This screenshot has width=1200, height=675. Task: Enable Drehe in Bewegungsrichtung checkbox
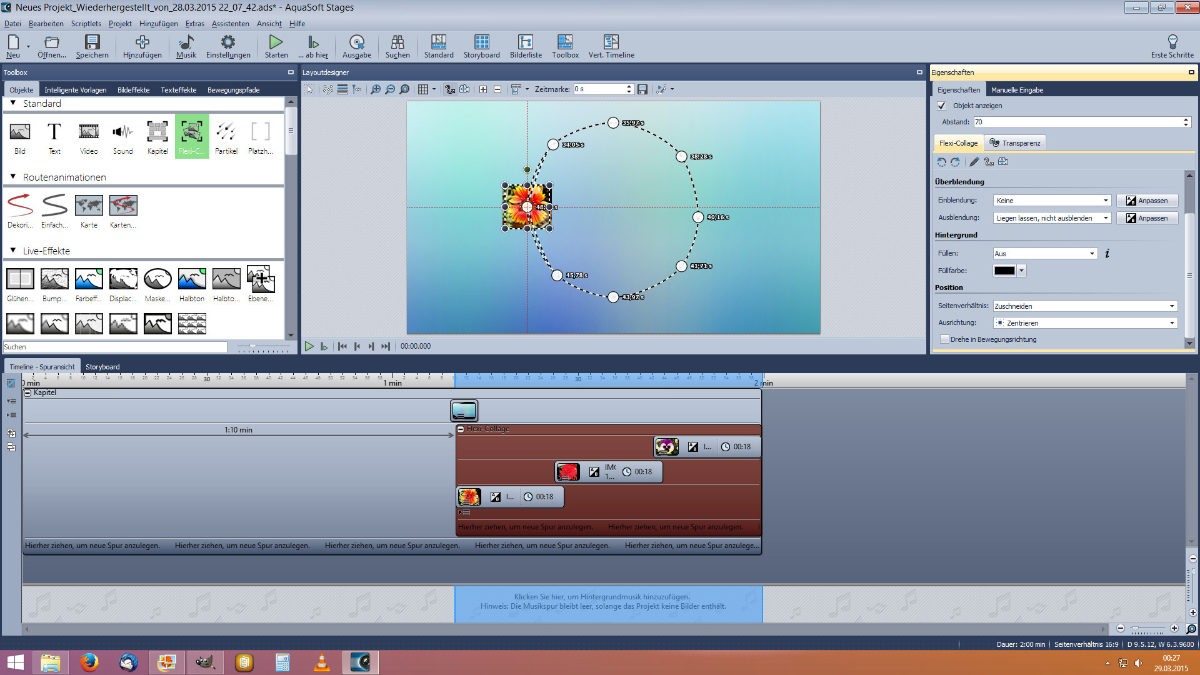click(x=944, y=339)
